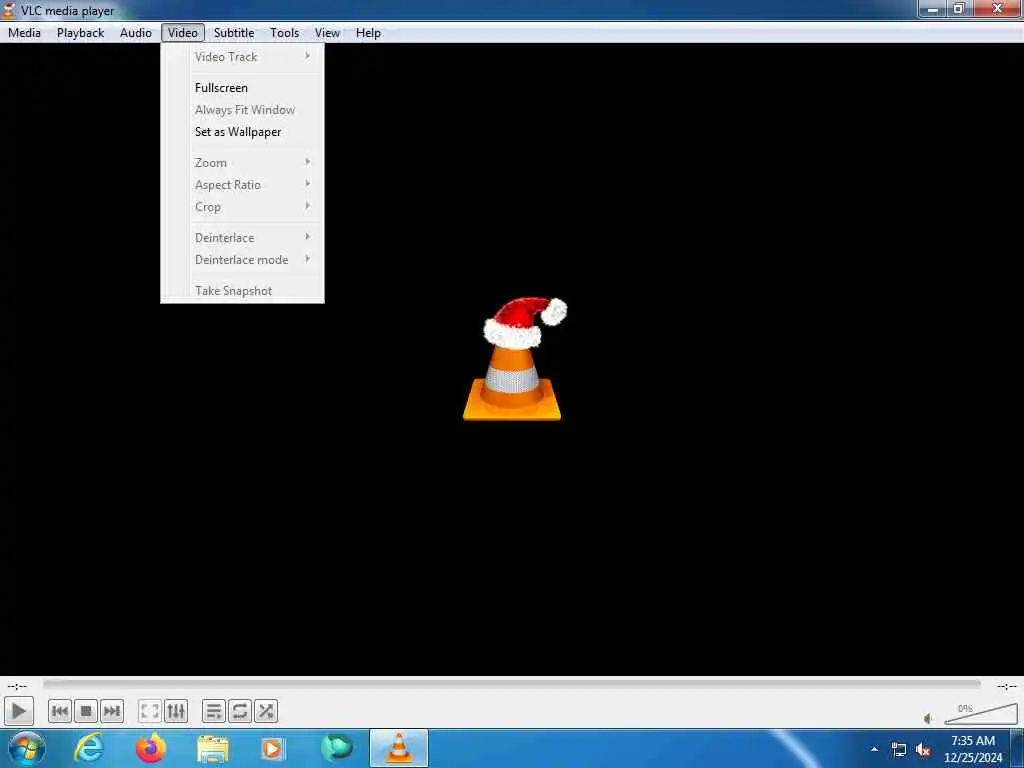Open the network tray icon
Viewport: 1024px width, 768px height.
(899, 750)
